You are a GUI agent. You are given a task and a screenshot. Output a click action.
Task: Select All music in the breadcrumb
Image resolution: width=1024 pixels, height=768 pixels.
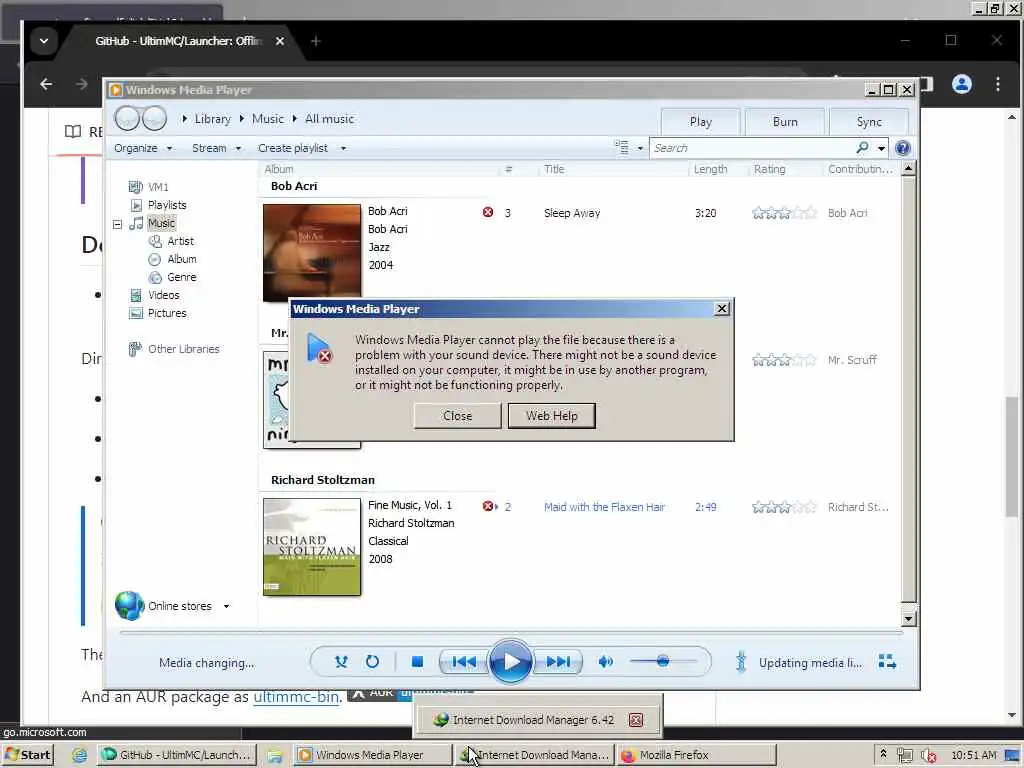[329, 119]
